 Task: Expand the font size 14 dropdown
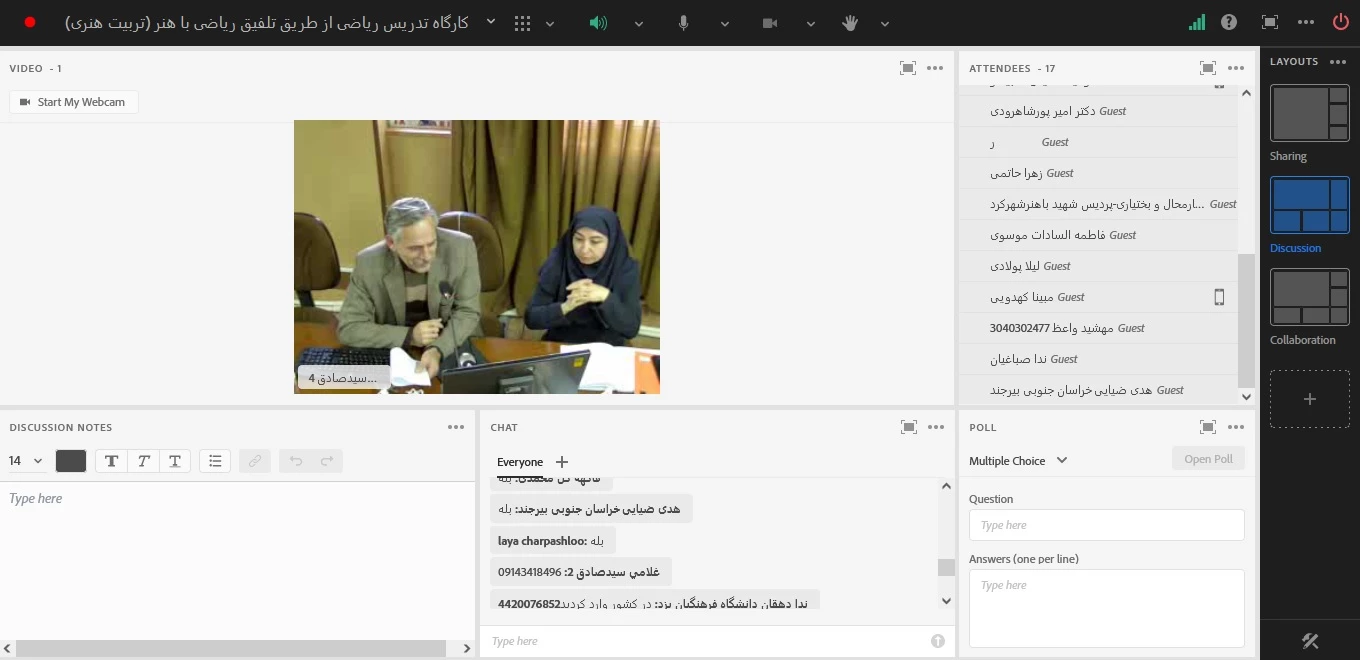click(27, 461)
